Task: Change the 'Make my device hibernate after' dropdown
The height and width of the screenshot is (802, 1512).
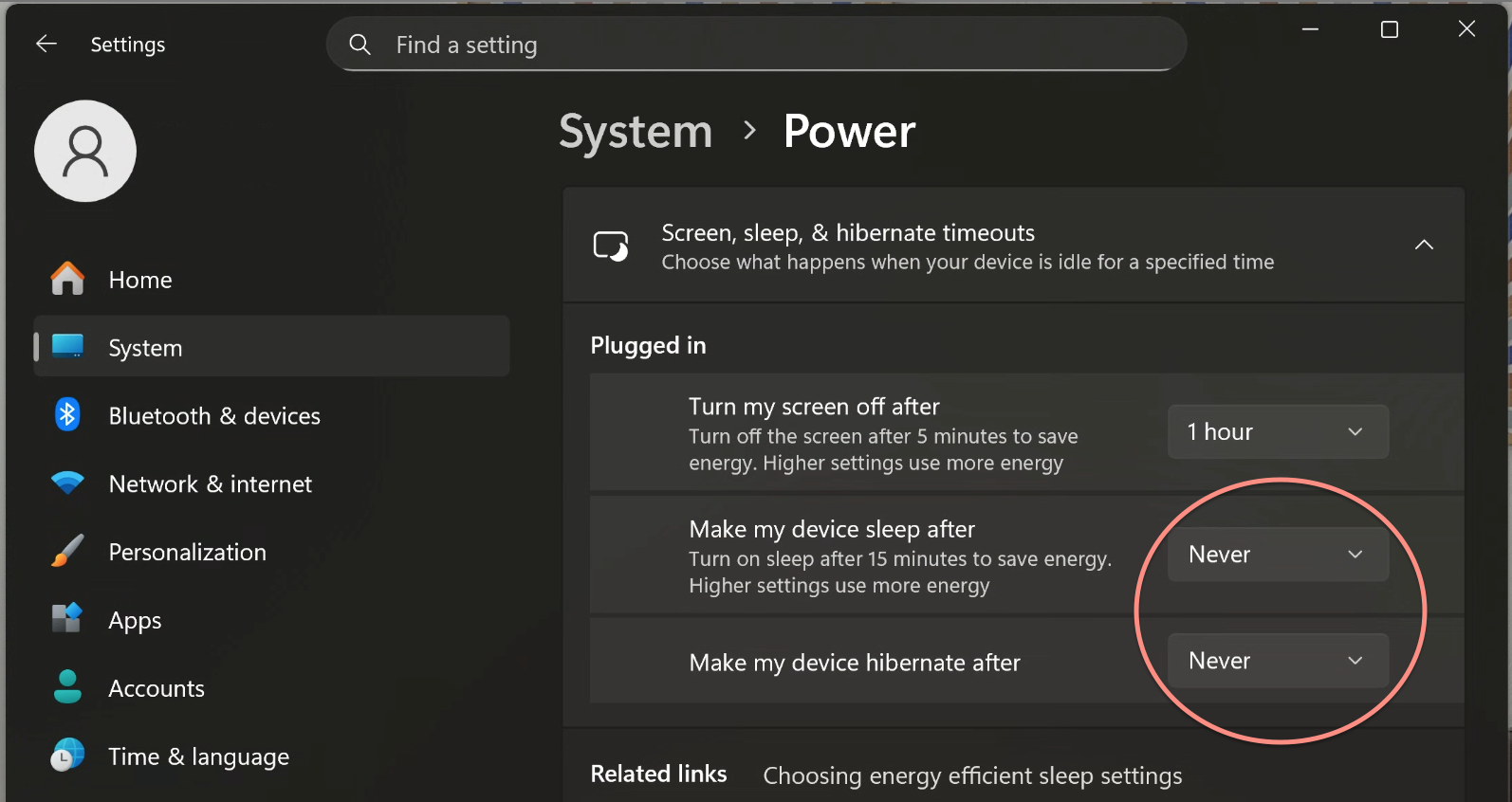Action: (x=1277, y=661)
